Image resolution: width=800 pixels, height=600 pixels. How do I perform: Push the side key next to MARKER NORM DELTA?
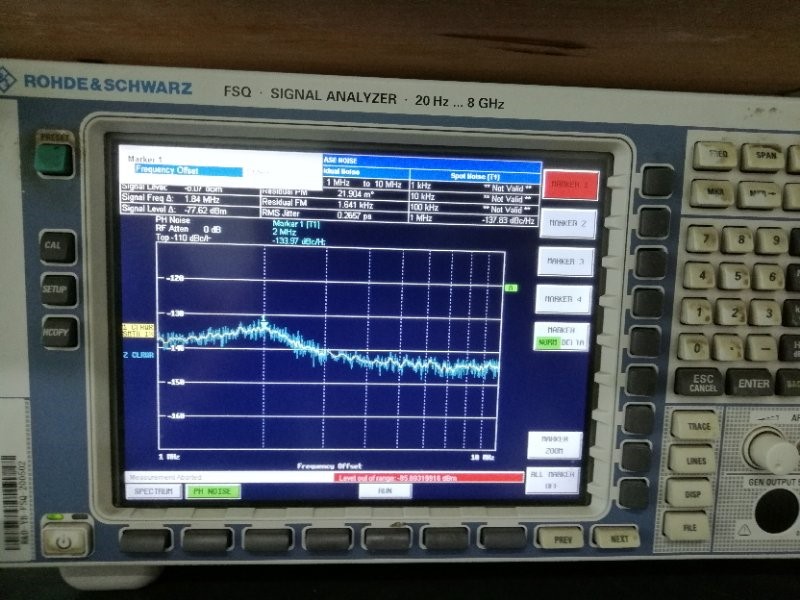click(x=646, y=341)
